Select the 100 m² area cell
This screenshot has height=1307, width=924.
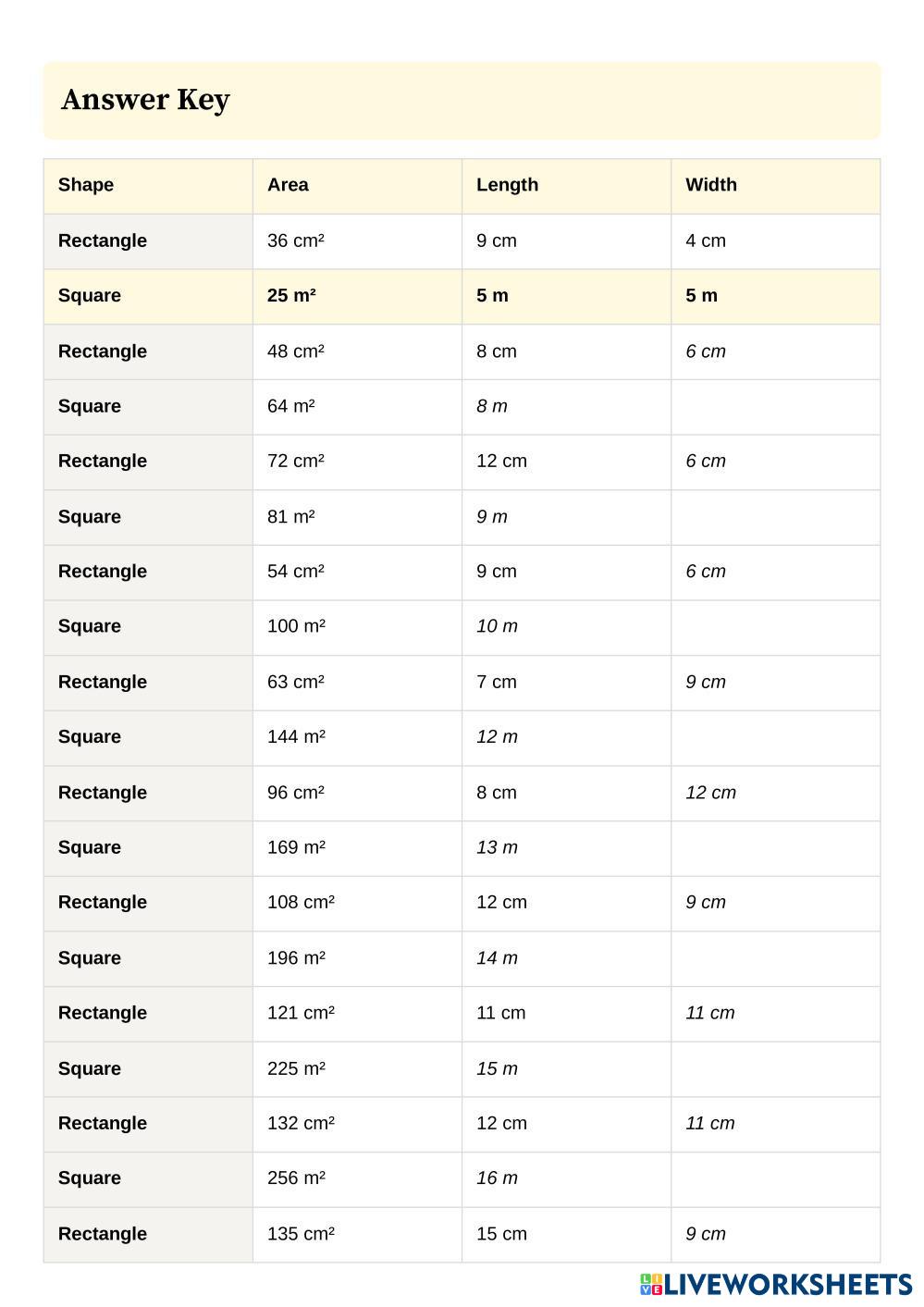pos(296,626)
